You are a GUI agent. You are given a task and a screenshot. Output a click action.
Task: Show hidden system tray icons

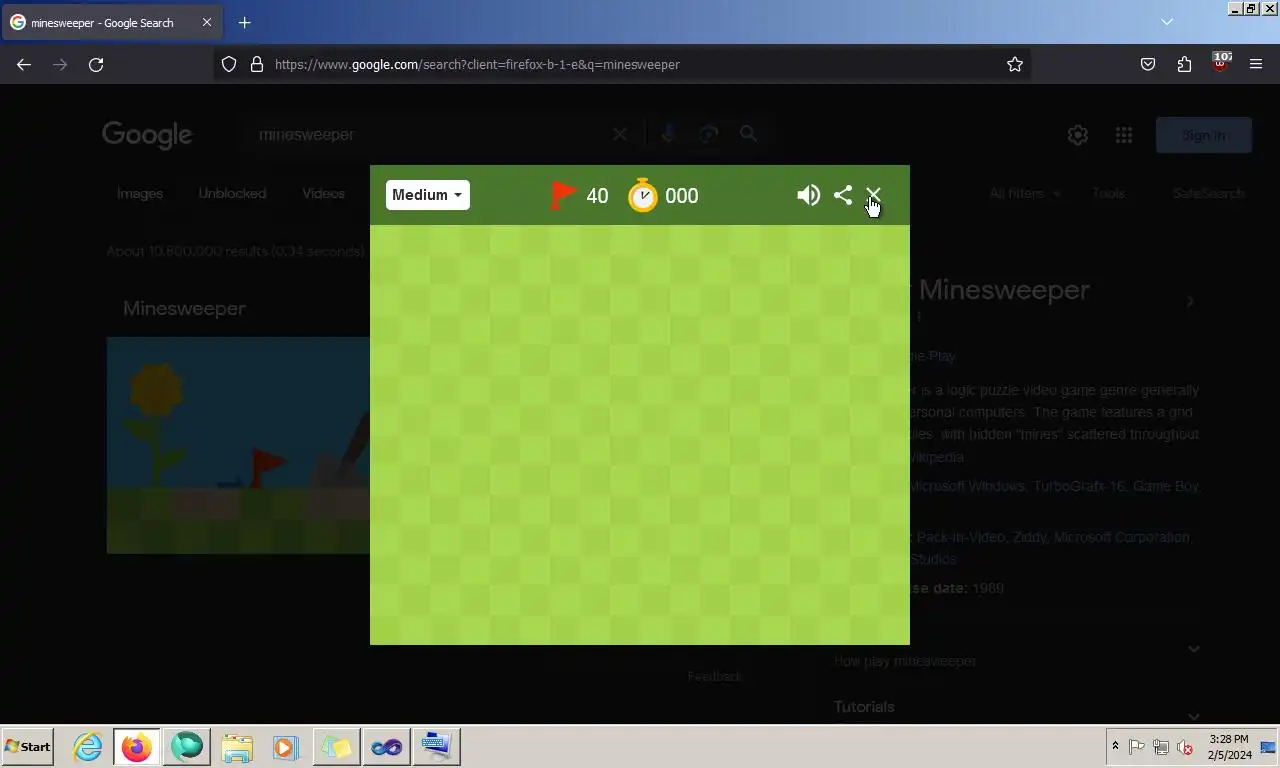(1115, 747)
